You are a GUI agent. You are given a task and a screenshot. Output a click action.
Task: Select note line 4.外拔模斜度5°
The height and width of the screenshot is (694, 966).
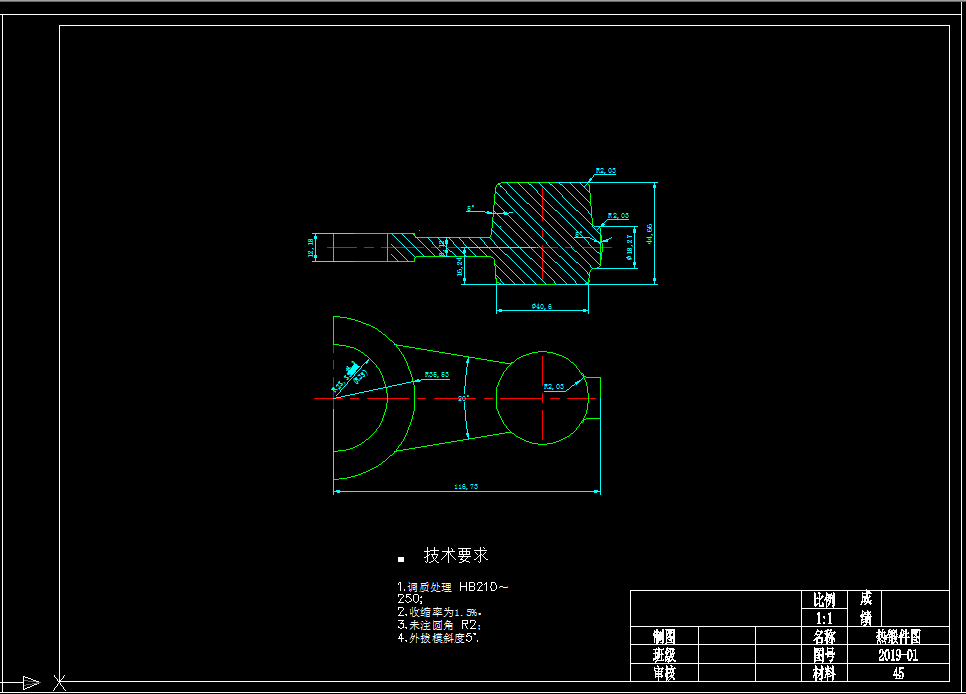pos(438,638)
